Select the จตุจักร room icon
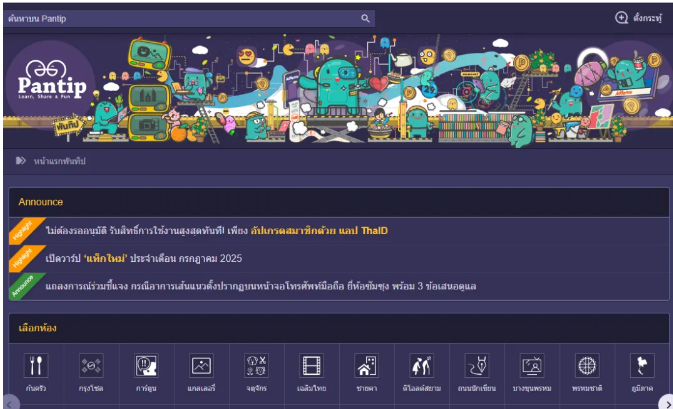Viewport: 673px width, 409px height. (256, 368)
